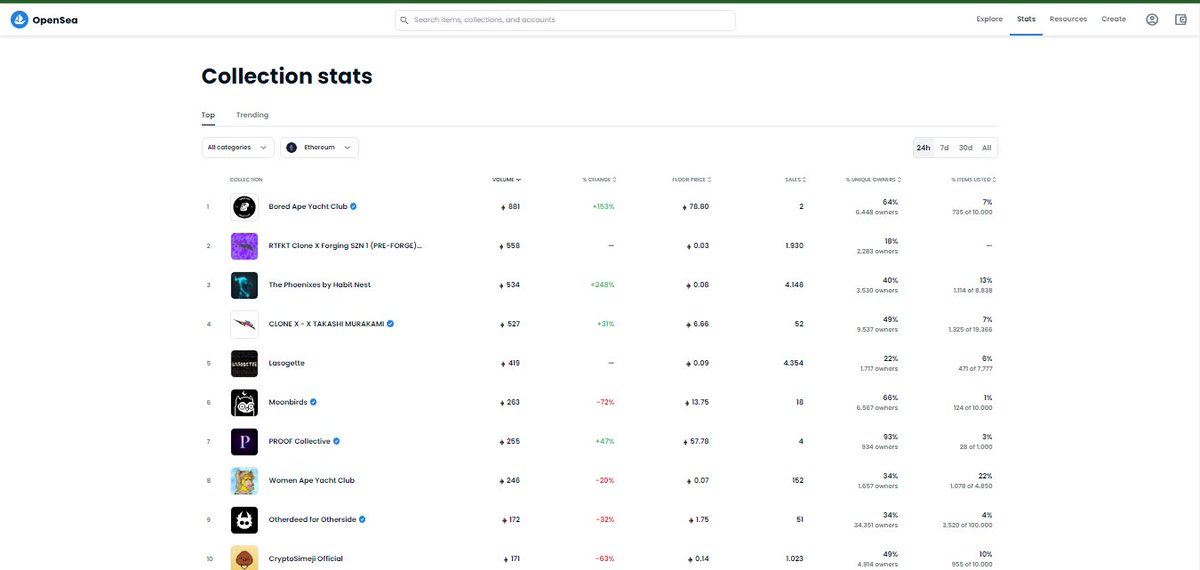Viewport: 1200px width, 570px height.
Task: Open CryptoSimeji Official thumbnail
Action: tap(244, 558)
